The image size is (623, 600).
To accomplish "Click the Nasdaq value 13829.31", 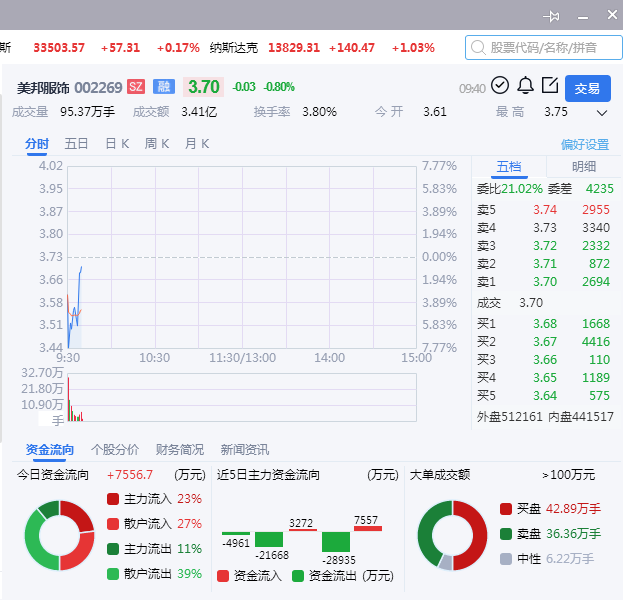I will pos(294,48).
